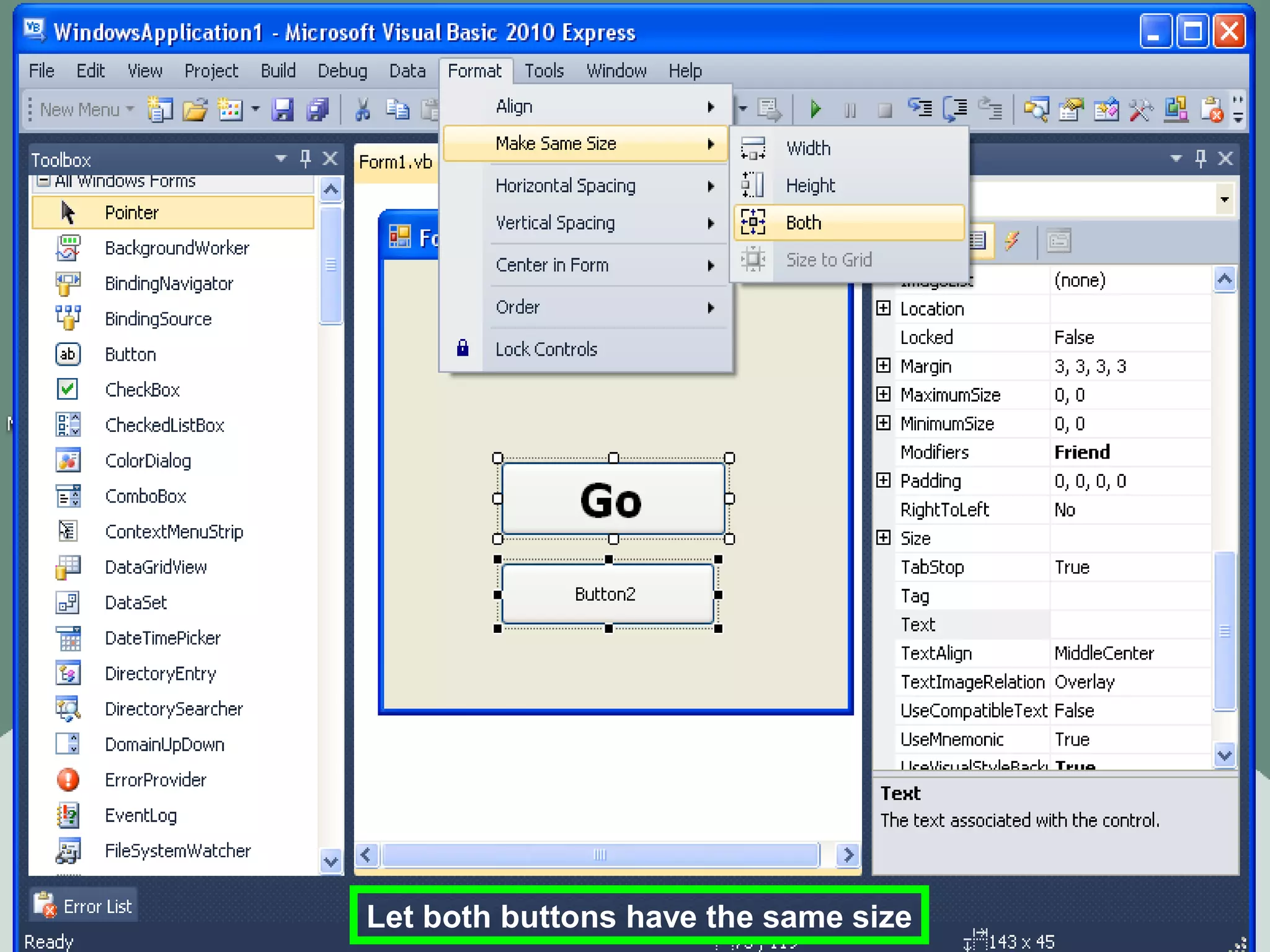The image size is (1270, 952).
Task: Click the designer horizontal scrollbar thumb
Action: (599, 855)
